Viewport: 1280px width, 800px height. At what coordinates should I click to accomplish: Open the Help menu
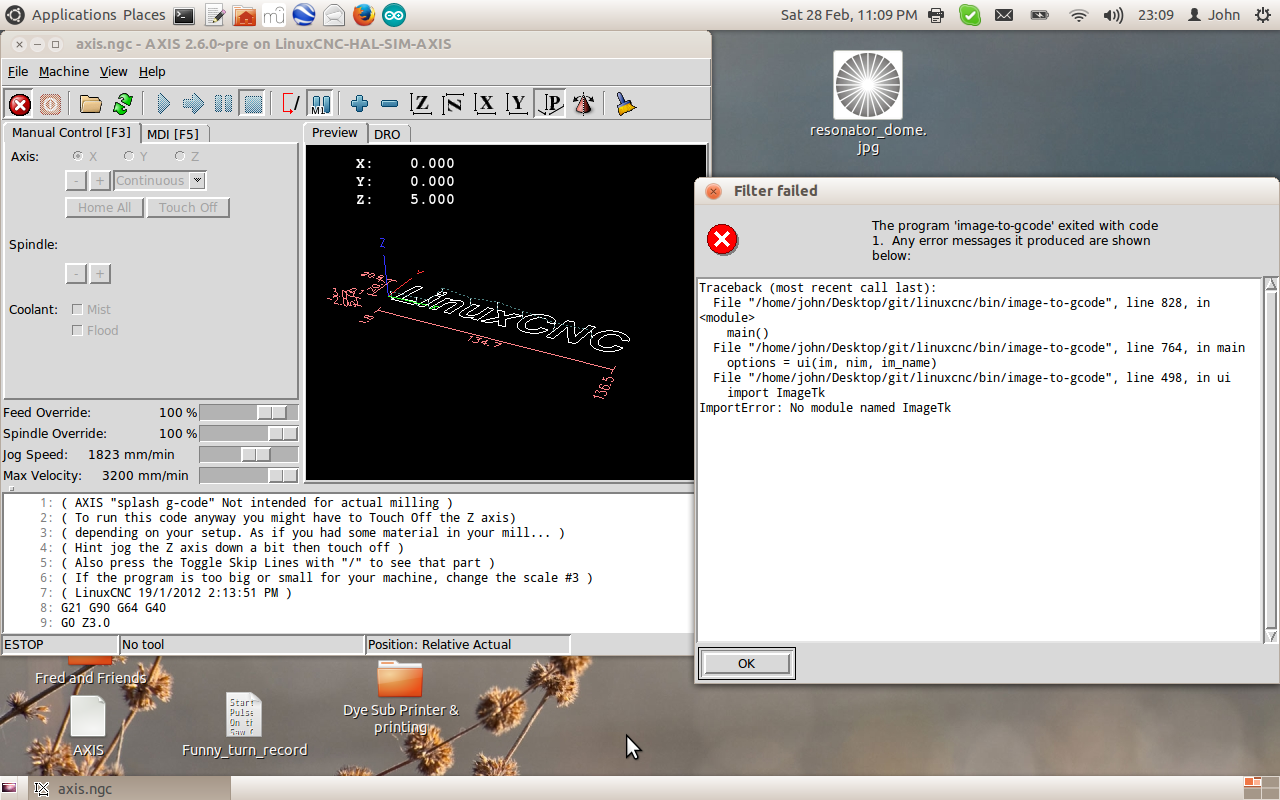tap(152, 72)
